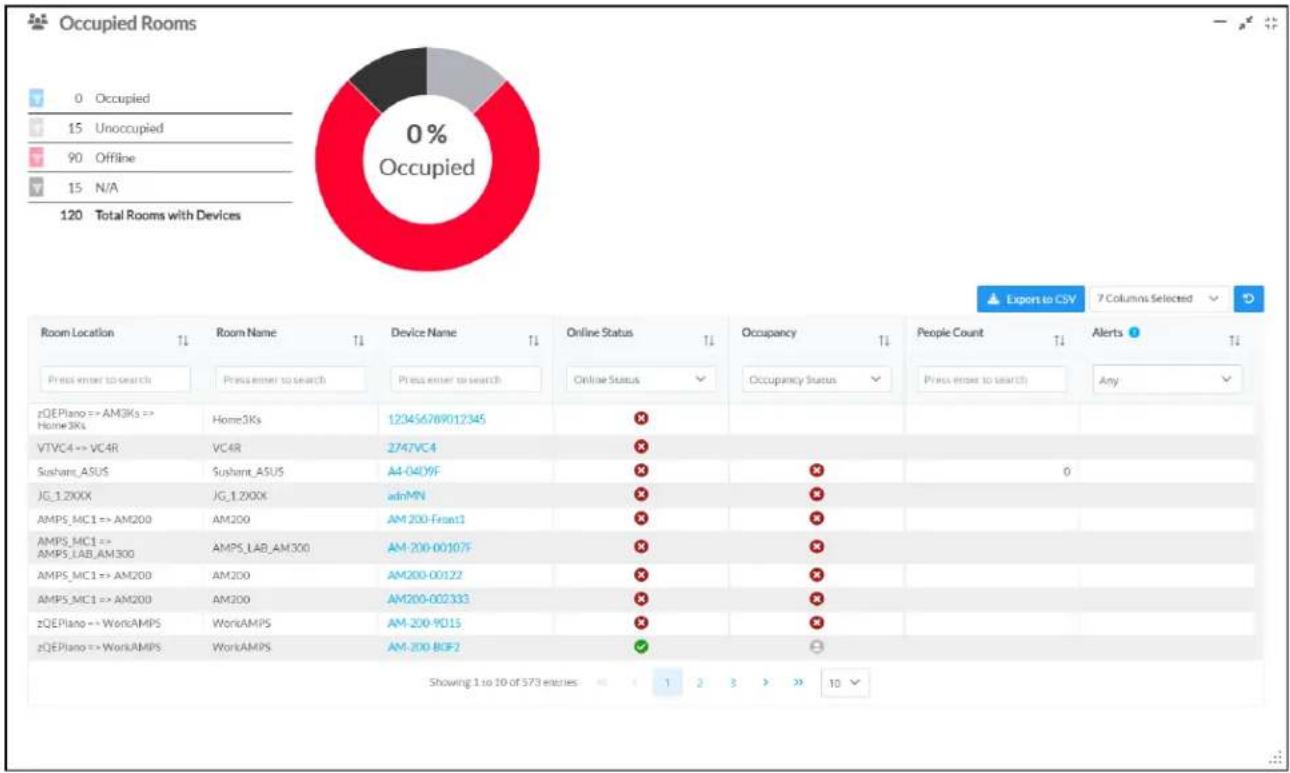This screenshot has width=1290, height=773.
Task: Open device link AM-200-Front1
Action: click(426, 519)
